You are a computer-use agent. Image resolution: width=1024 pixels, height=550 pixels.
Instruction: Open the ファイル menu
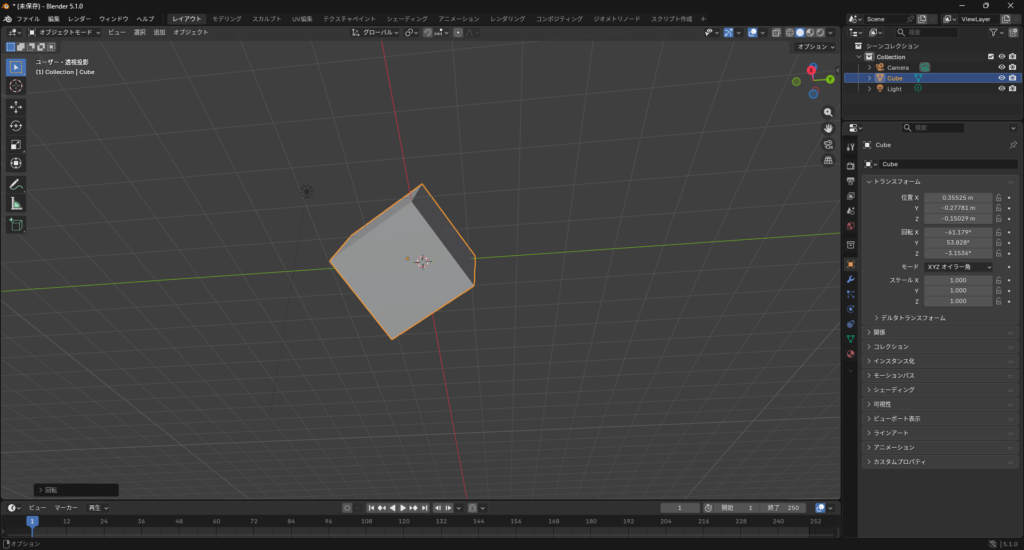click(x=28, y=19)
